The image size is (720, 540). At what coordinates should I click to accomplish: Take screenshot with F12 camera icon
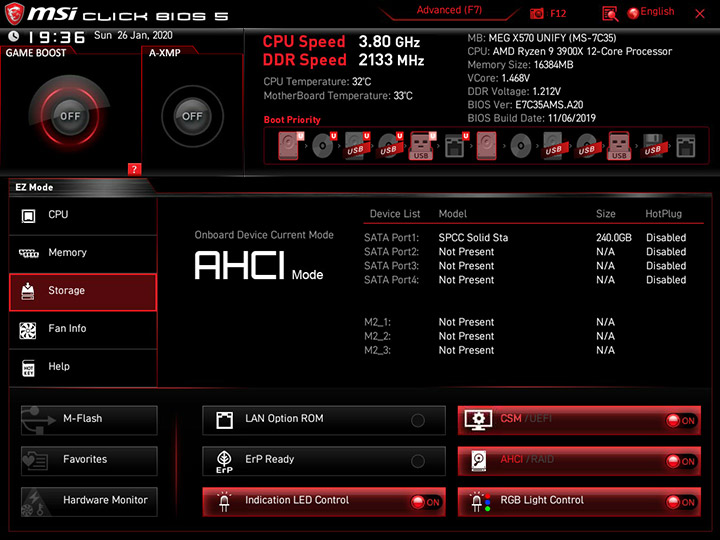pyautogui.click(x=536, y=13)
